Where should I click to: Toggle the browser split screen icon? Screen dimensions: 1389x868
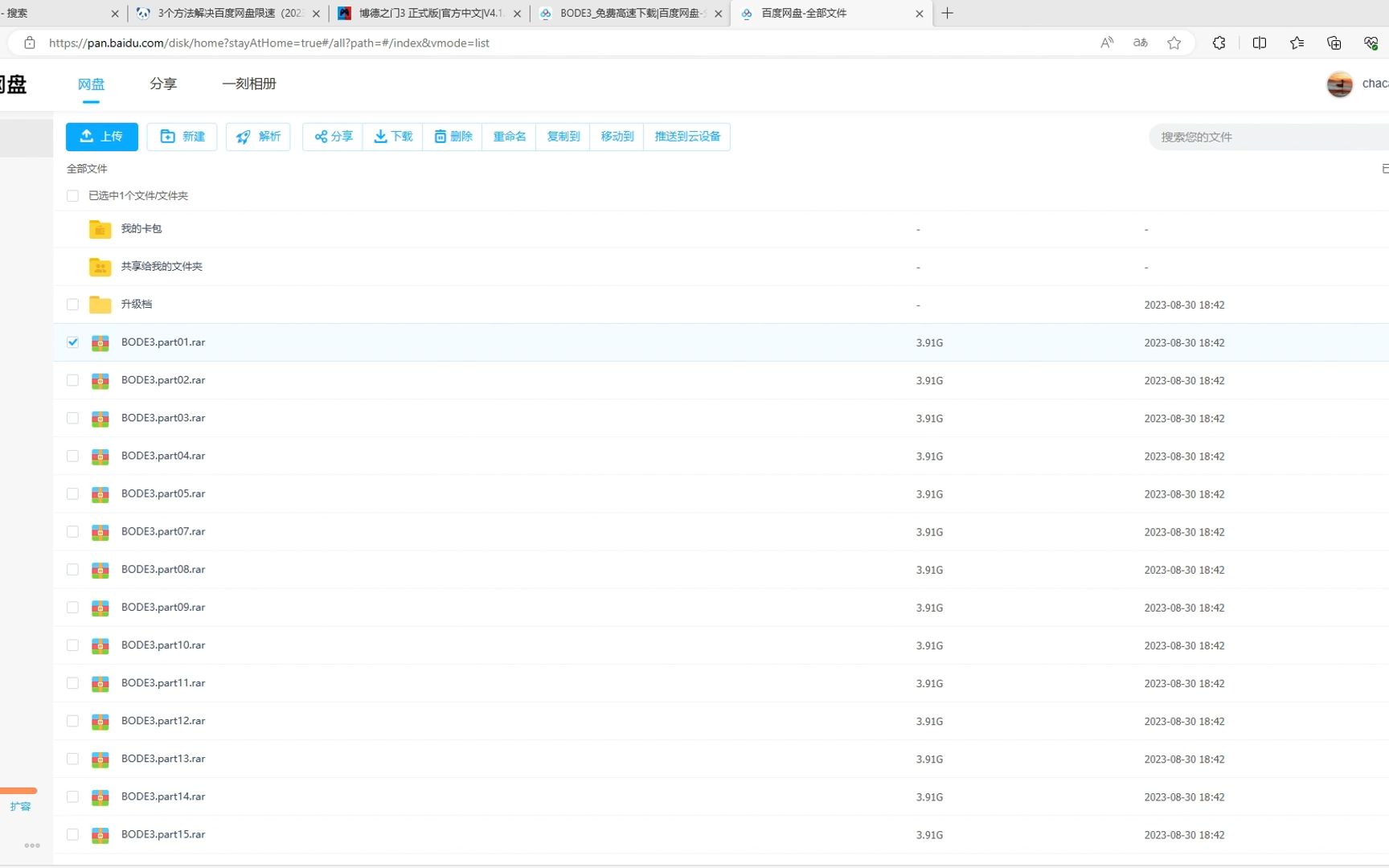(x=1260, y=43)
